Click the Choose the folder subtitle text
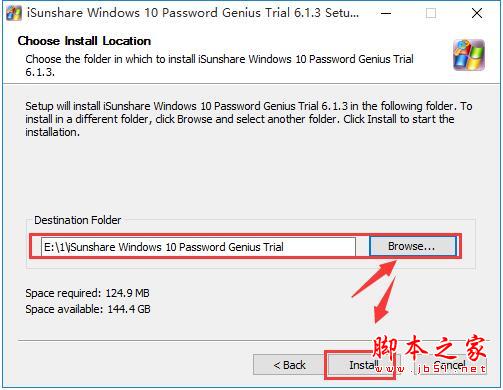 click(x=219, y=65)
